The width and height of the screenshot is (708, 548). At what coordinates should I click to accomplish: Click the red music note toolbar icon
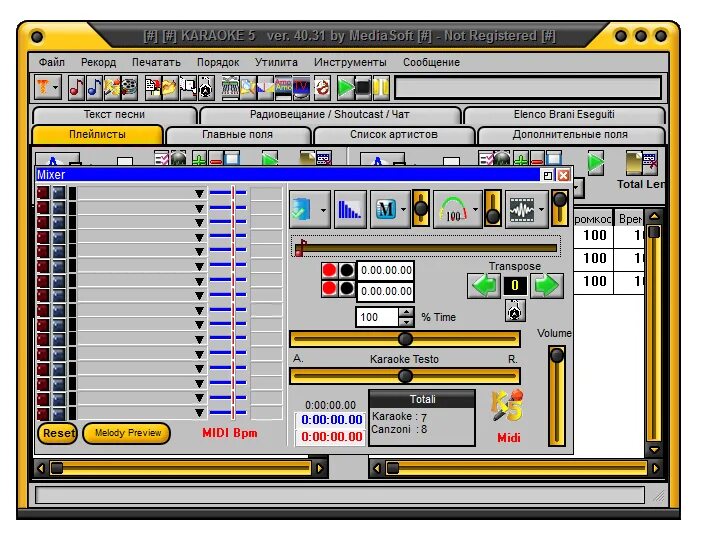click(76, 88)
